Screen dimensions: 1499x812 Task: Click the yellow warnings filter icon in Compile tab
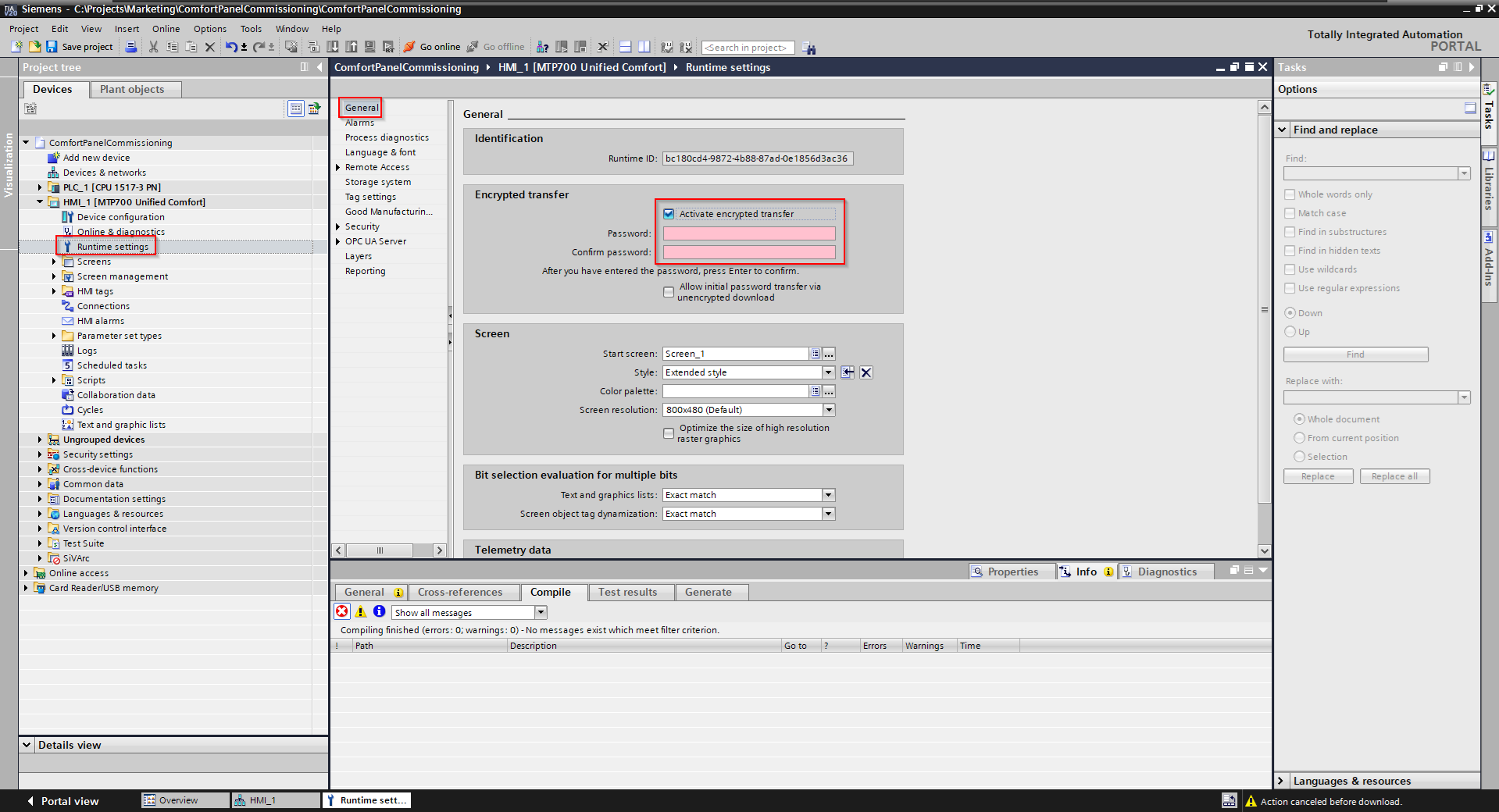click(x=361, y=611)
